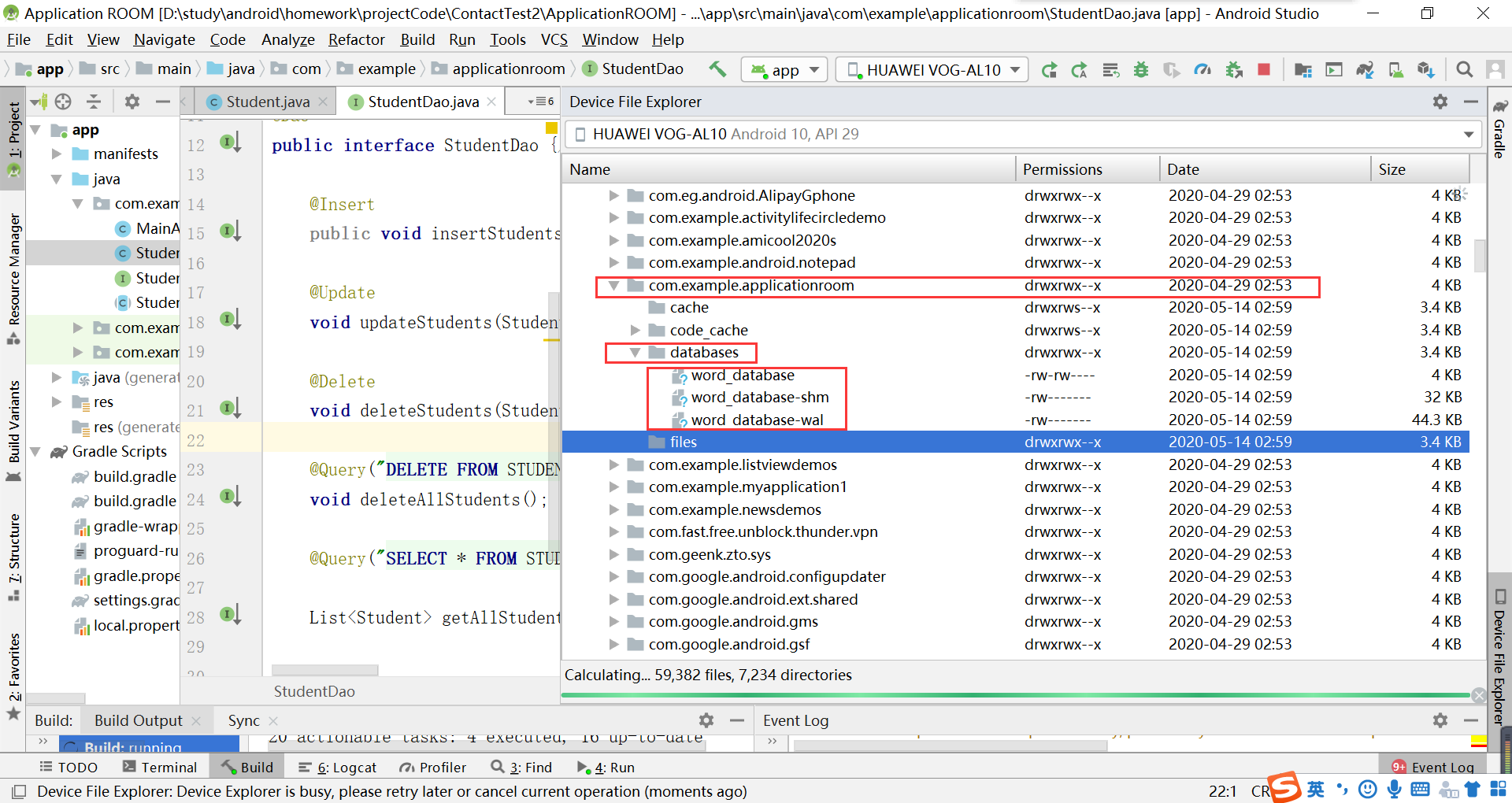1512x803 pixels.
Task: Collapse the com.example.applicationroom folder
Action: point(613,286)
